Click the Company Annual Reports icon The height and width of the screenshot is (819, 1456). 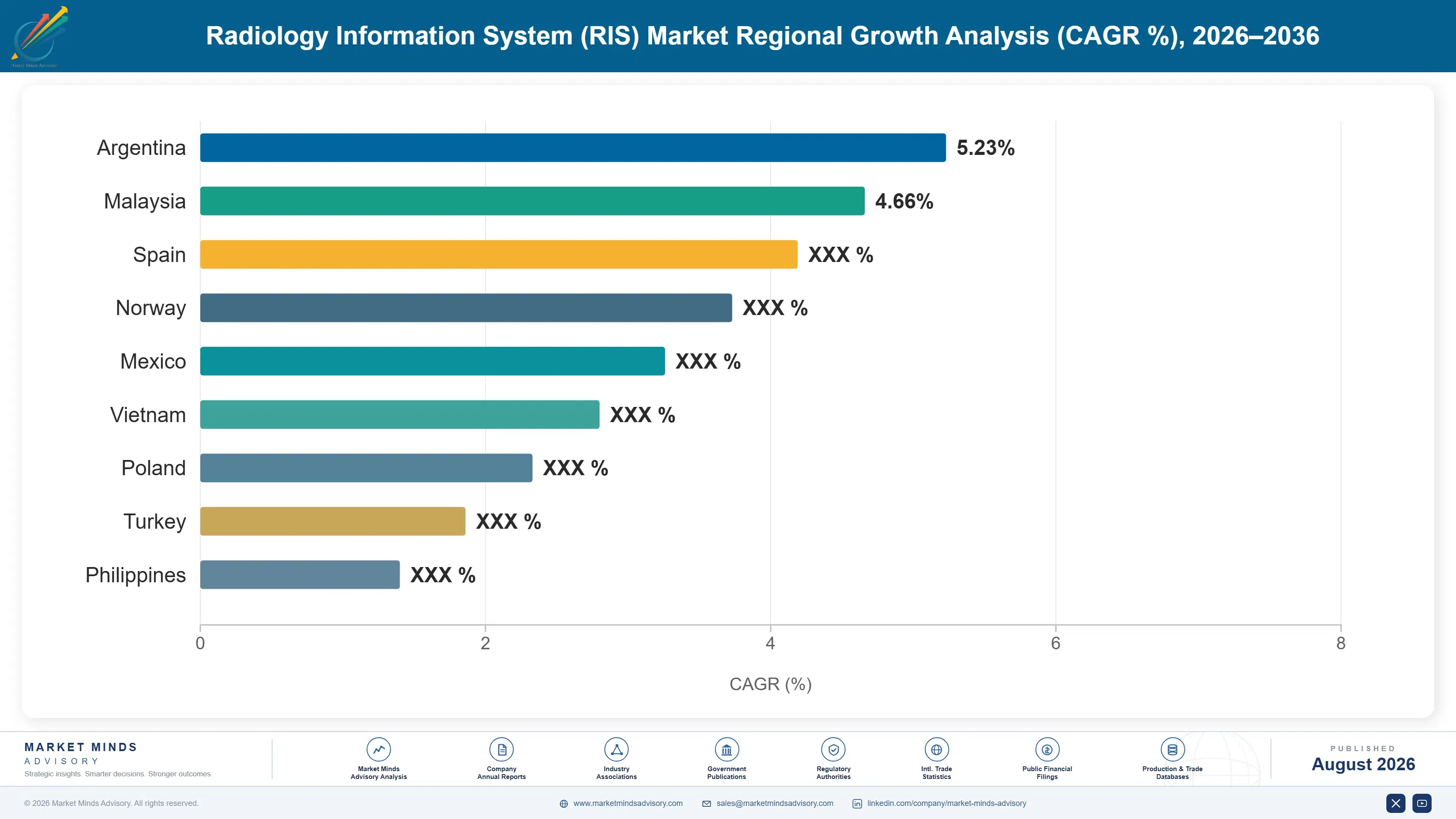coord(501,749)
